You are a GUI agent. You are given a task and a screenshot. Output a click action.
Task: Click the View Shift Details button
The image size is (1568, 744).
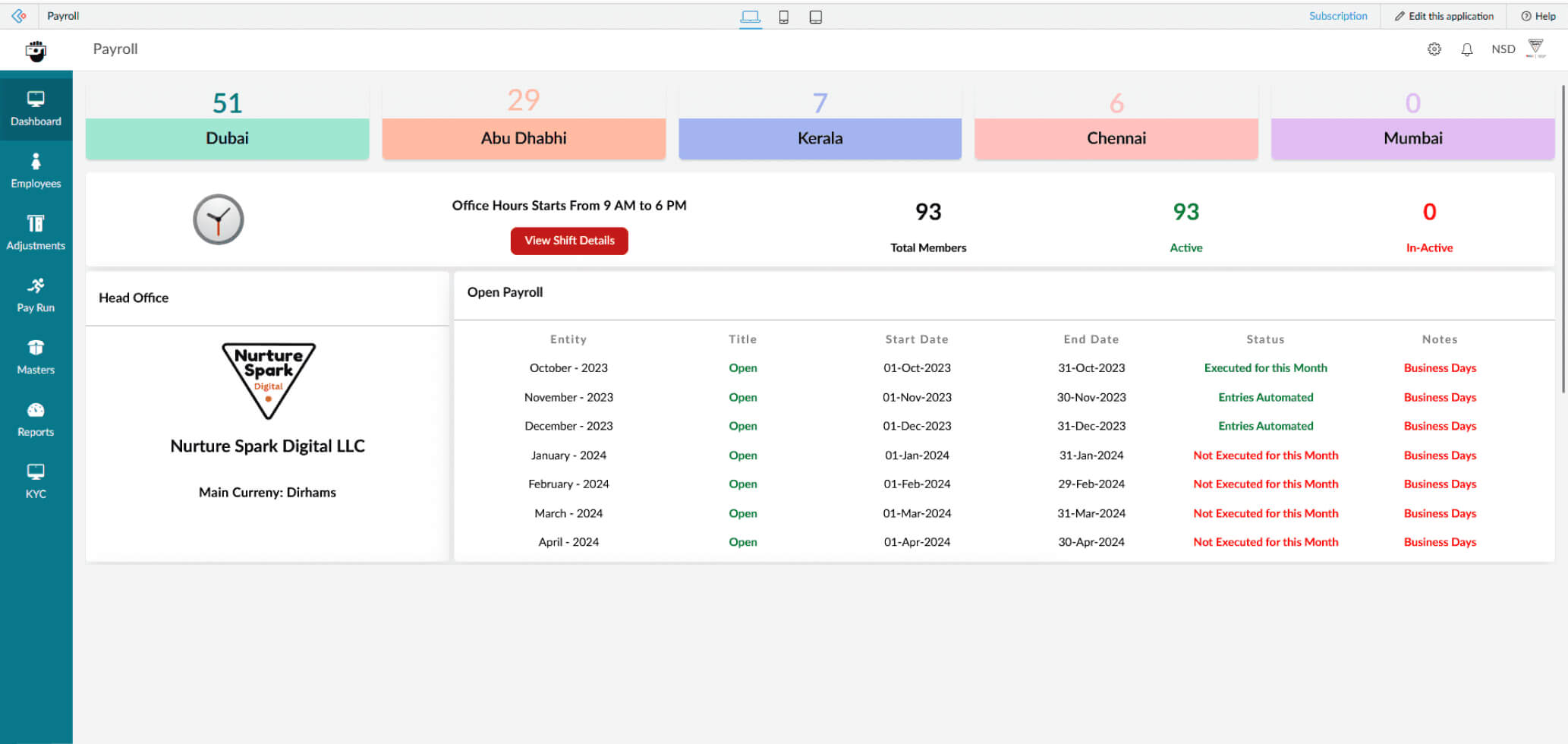pos(569,241)
